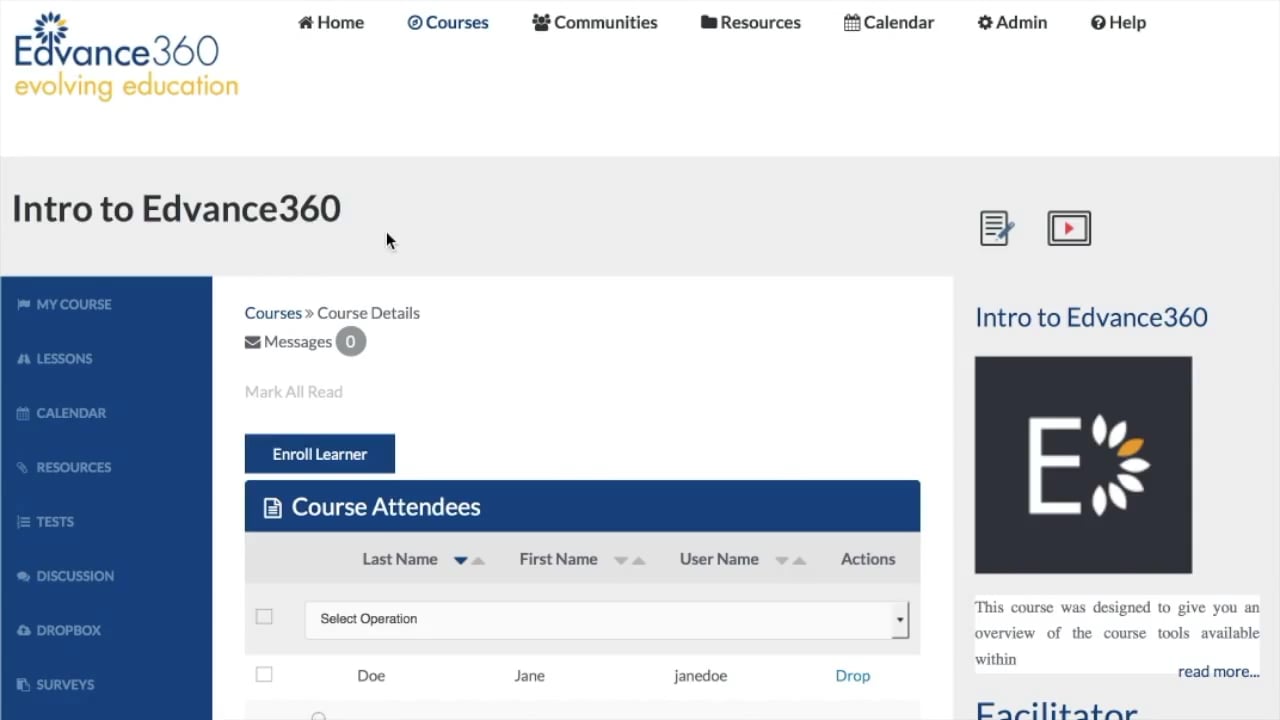Image resolution: width=1280 pixels, height=720 pixels.
Task: Click read more link in course description
Action: (1218, 672)
